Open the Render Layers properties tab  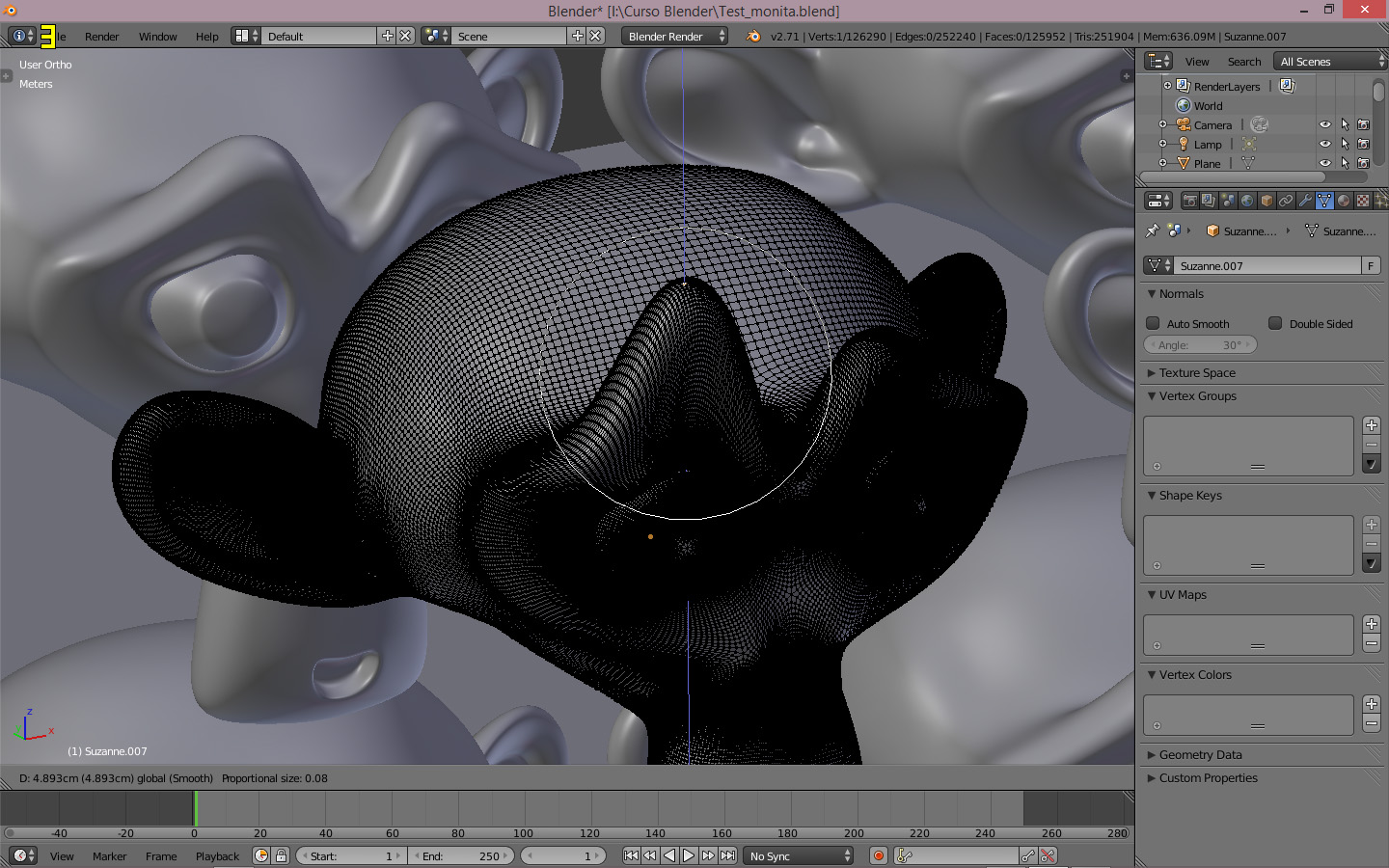click(x=1209, y=201)
